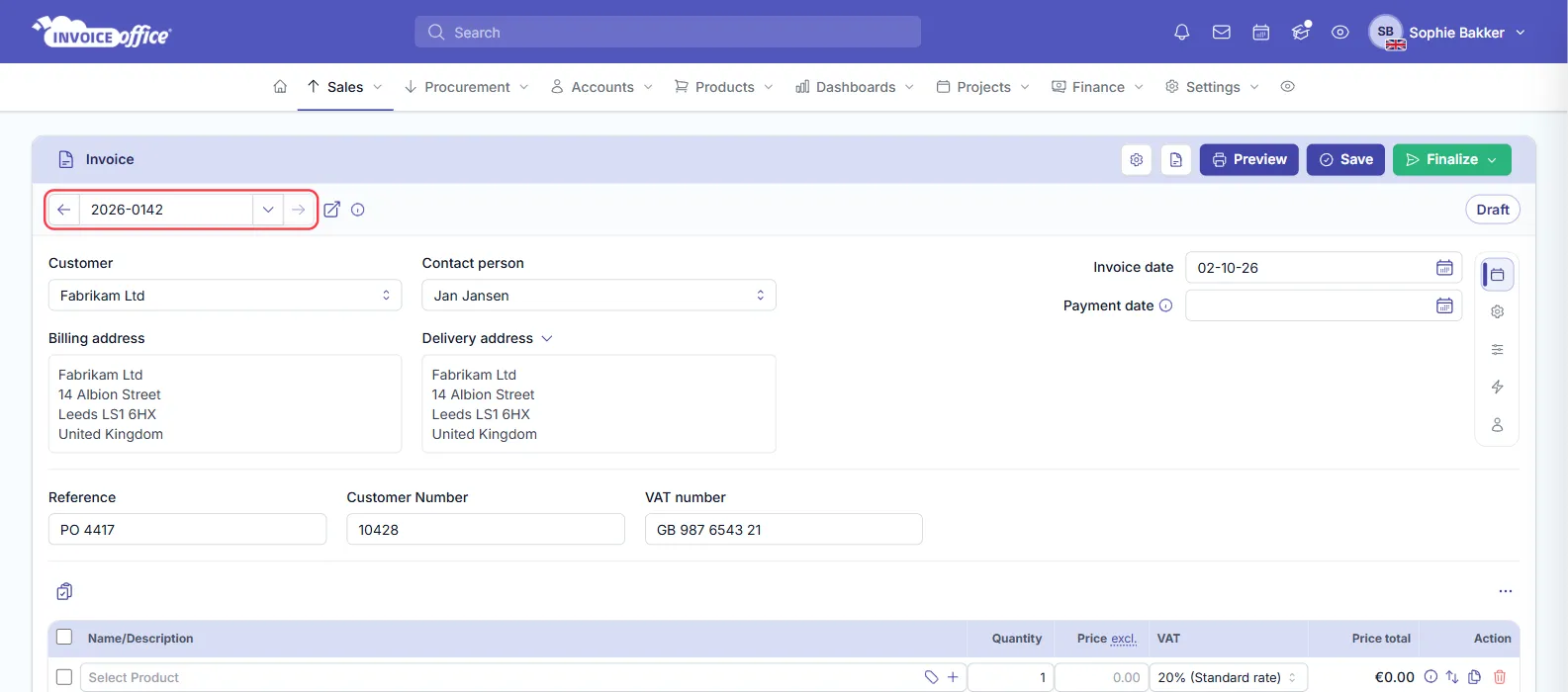Toggle the eye icon after Settings menu

(1287, 87)
